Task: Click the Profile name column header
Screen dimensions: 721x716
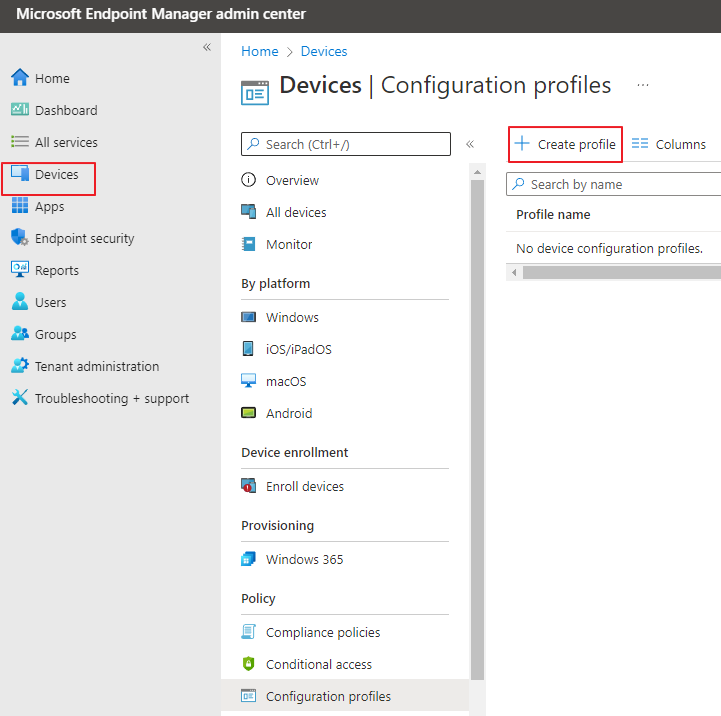Action: [x=553, y=214]
